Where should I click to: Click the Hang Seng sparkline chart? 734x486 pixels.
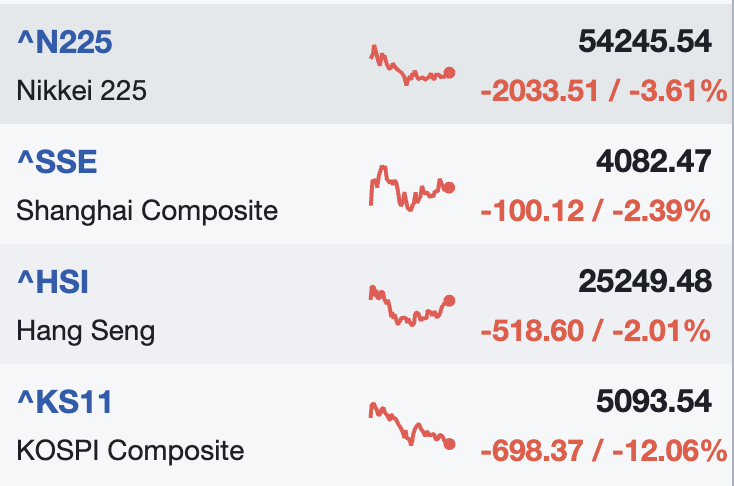pyautogui.click(x=411, y=306)
